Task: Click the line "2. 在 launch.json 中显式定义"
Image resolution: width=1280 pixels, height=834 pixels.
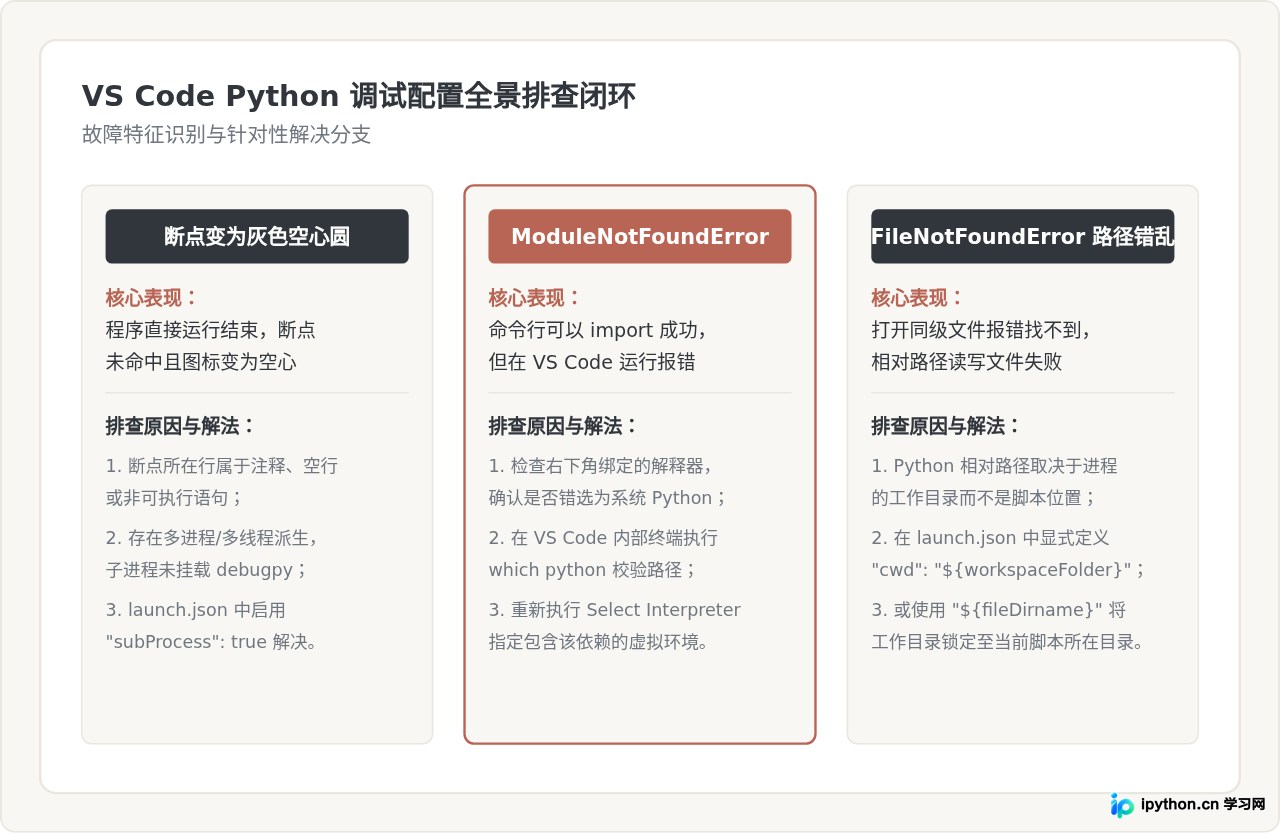Action: [x=991, y=538]
